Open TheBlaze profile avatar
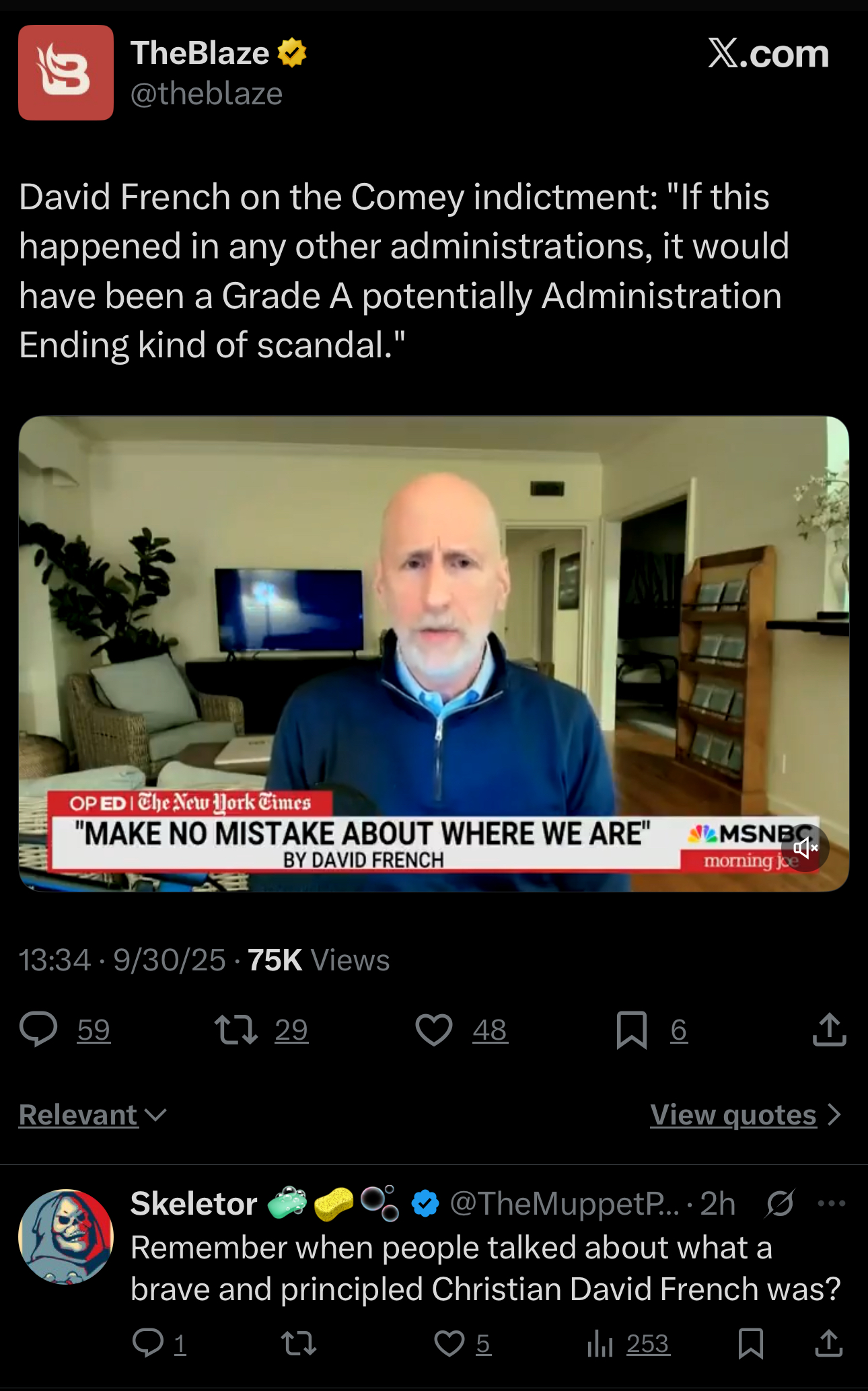Screen dimensions: 868x1391 click(66, 73)
